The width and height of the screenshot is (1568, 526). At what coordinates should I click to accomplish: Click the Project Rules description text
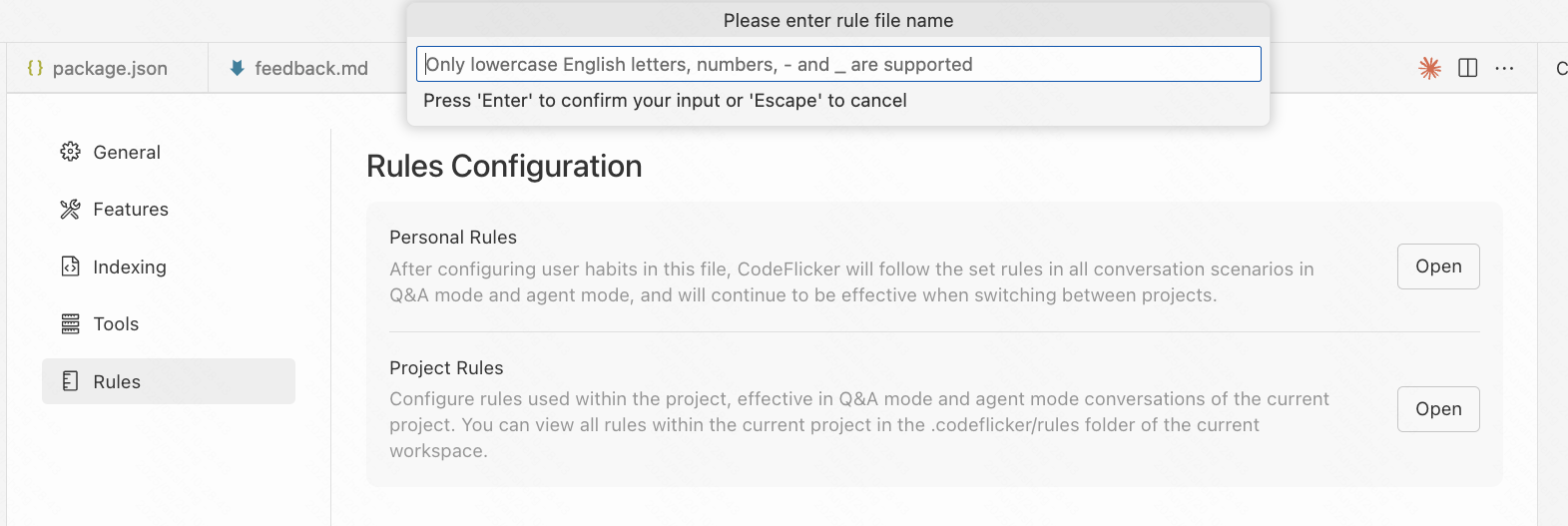coord(858,424)
